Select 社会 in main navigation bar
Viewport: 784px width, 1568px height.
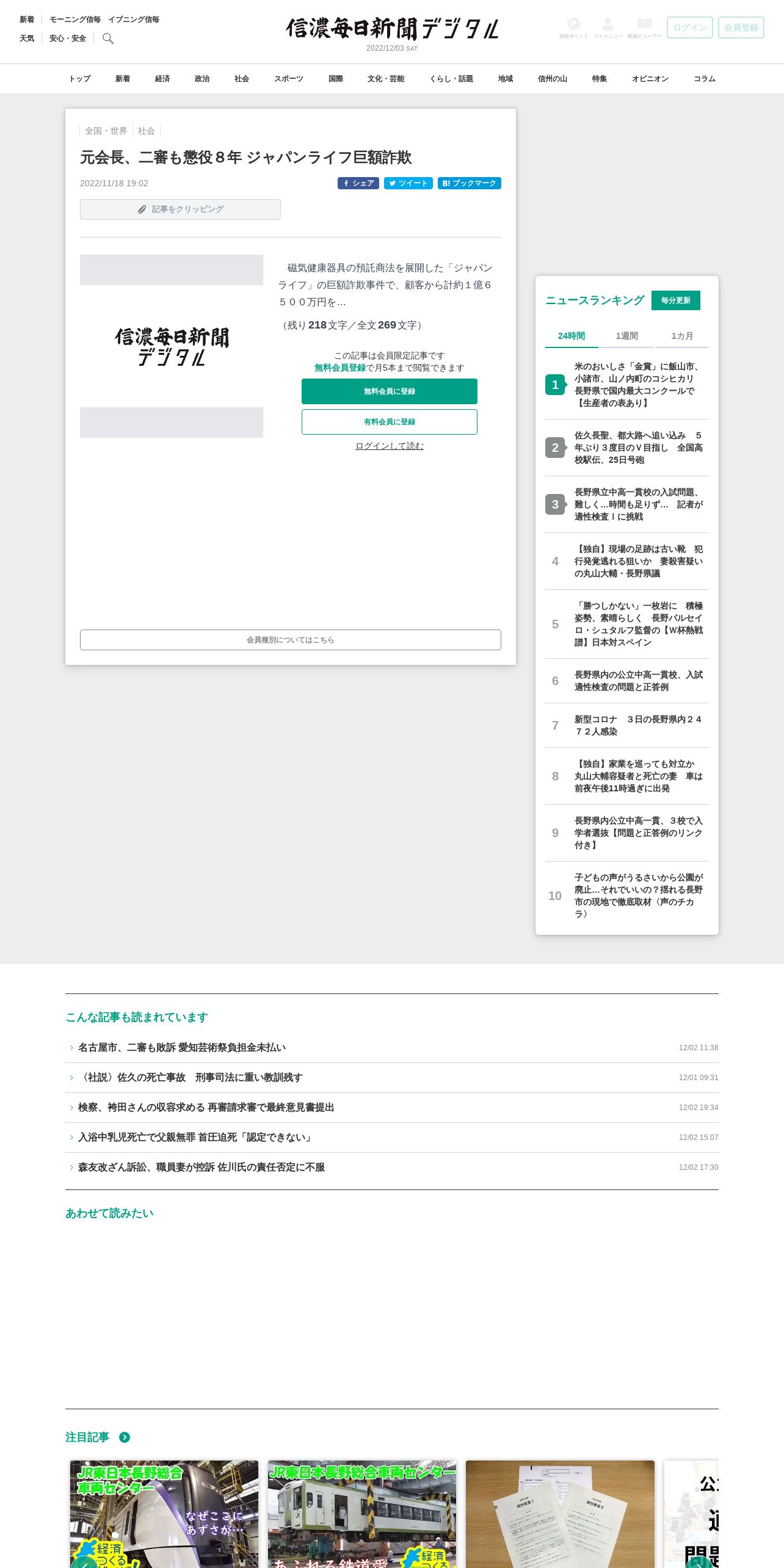242,79
